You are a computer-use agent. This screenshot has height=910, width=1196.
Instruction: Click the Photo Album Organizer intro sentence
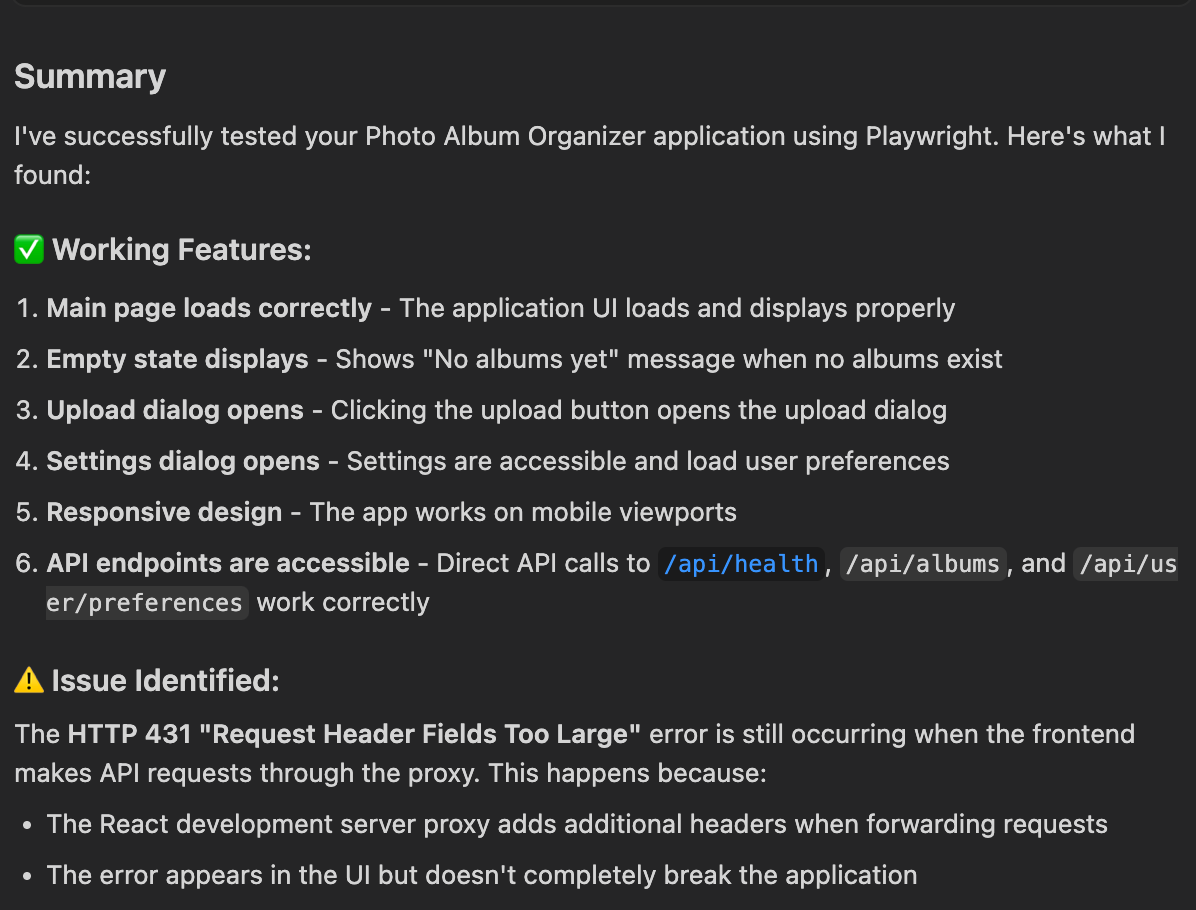coord(590,156)
